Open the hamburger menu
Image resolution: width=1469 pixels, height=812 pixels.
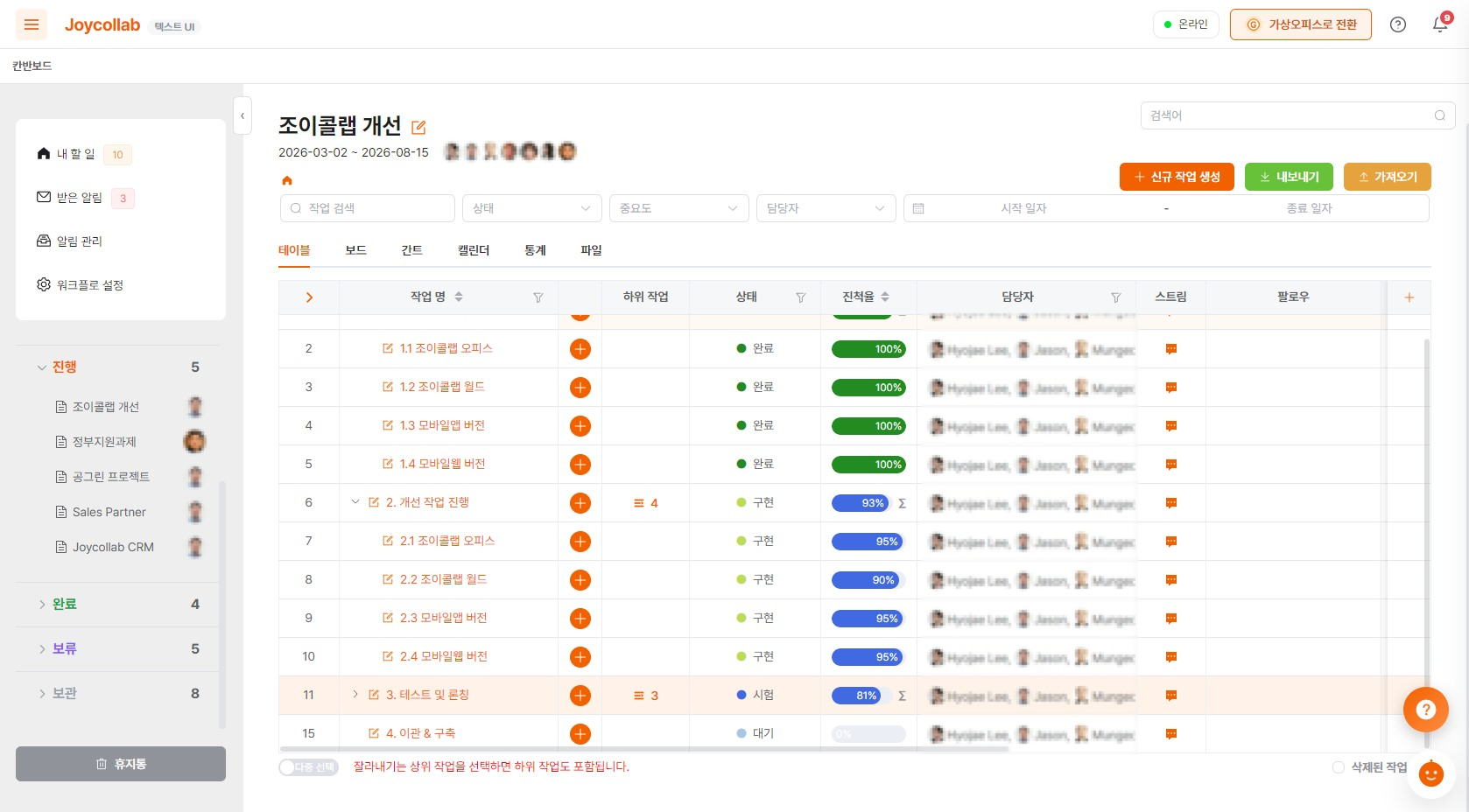(x=32, y=24)
